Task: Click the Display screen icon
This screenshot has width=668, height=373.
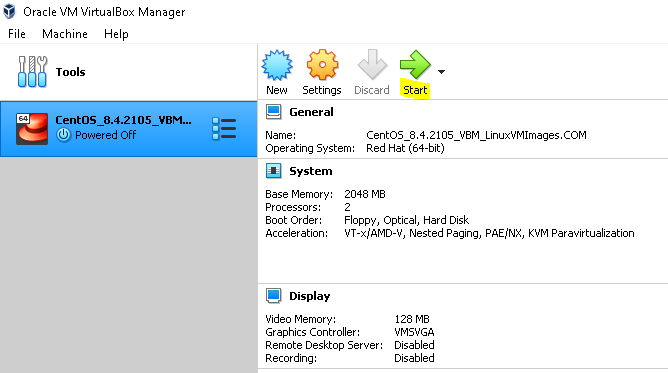Action: pos(274,296)
